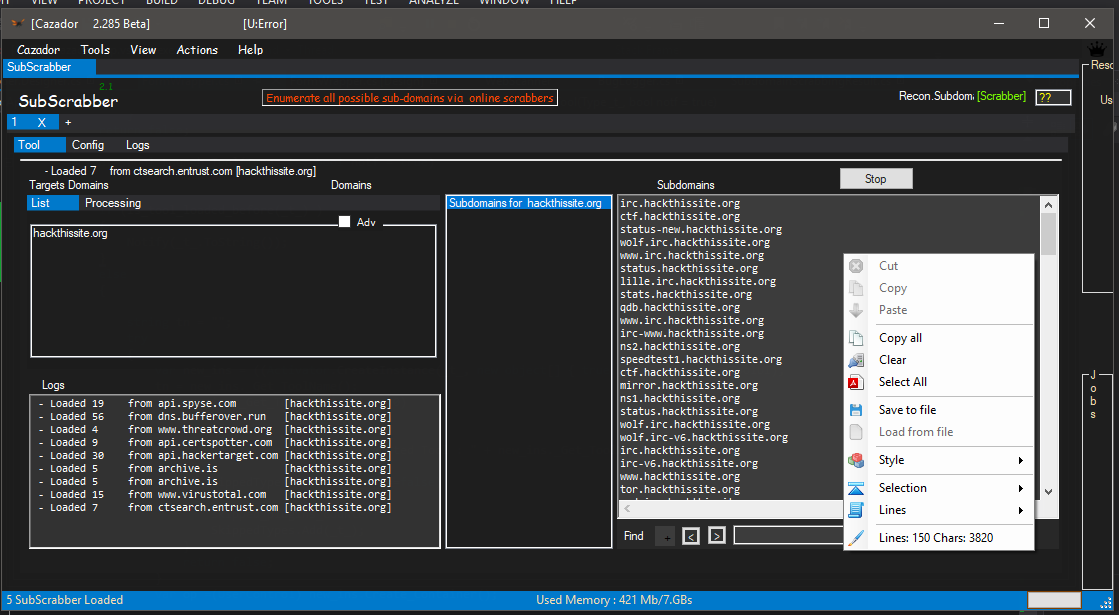The image size is (1119, 615).
Task: Click lille.irc.hackthissite.org line
Action: (x=698, y=282)
